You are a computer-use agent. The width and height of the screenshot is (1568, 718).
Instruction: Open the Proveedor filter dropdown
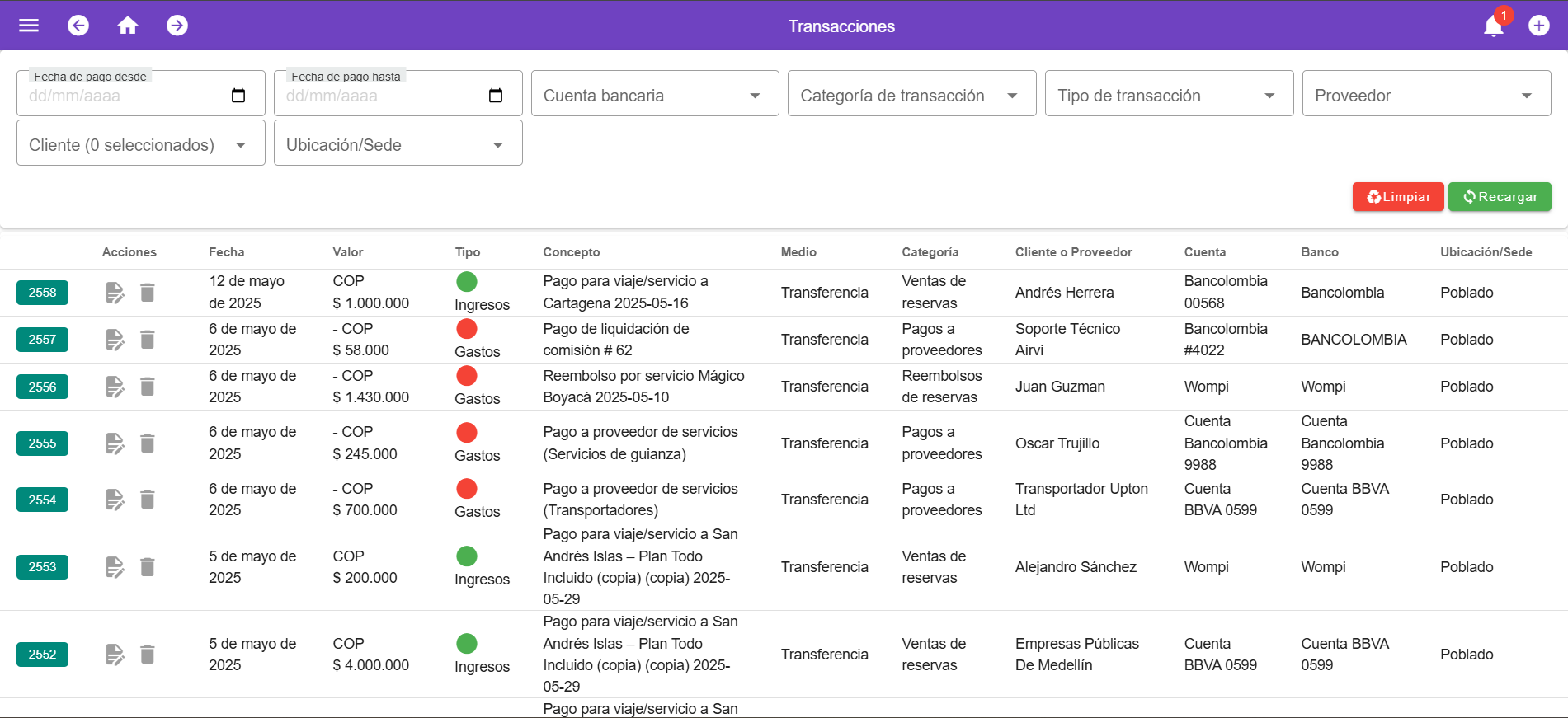click(1426, 96)
